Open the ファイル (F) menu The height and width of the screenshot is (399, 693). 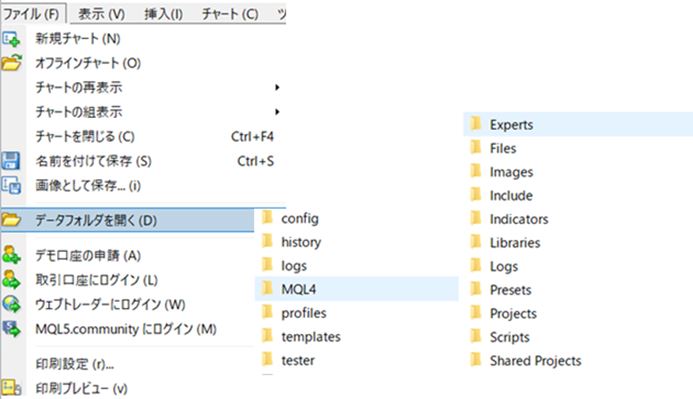tap(32, 14)
